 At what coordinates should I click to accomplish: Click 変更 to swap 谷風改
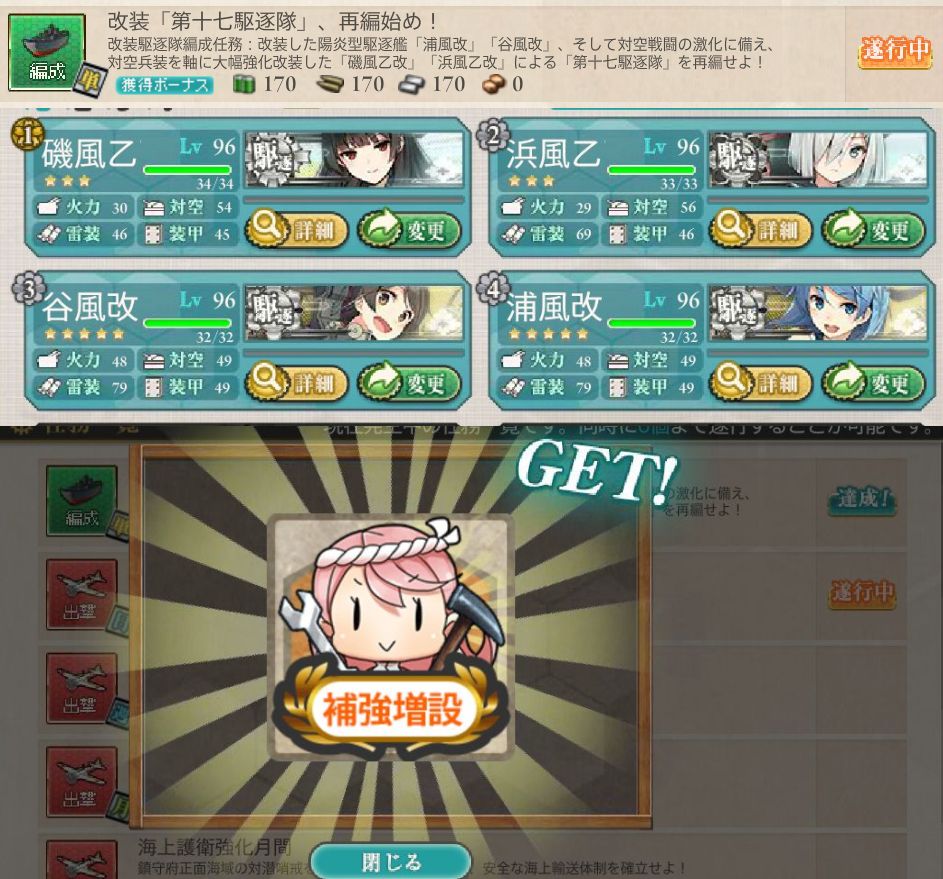[x=410, y=382]
